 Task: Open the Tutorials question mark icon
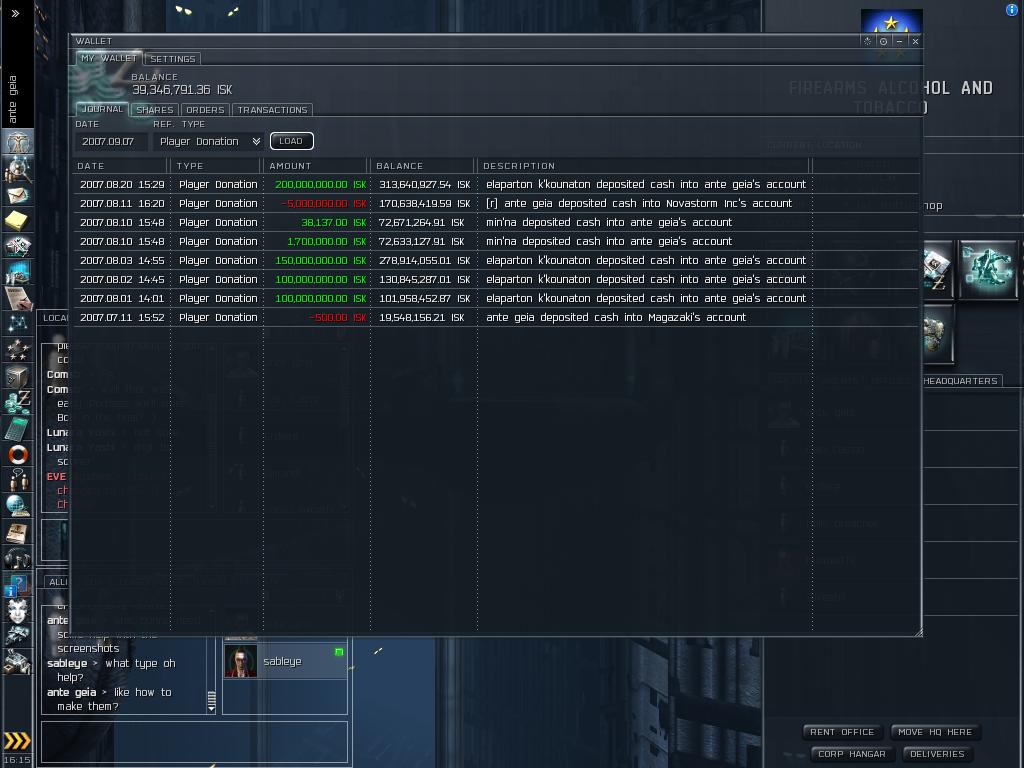tap(18, 584)
